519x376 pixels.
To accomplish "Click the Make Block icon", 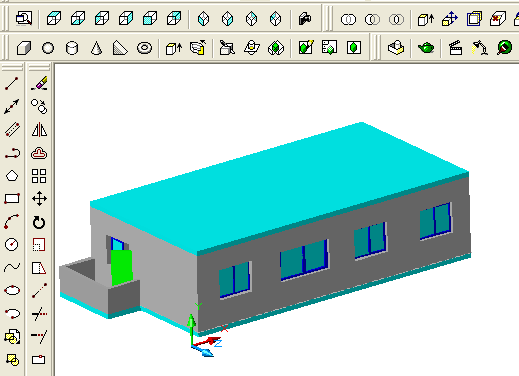I will point(12,360).
